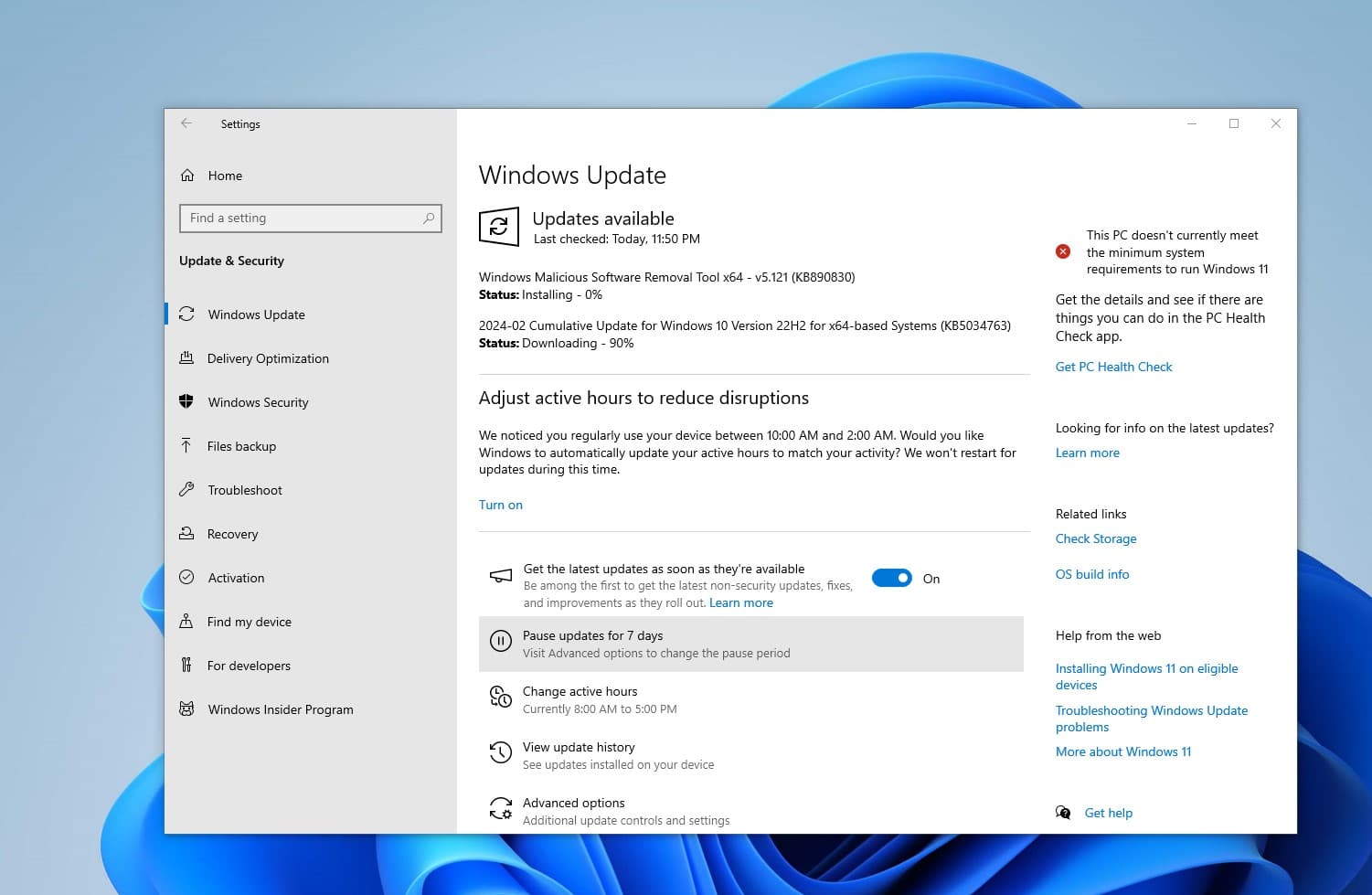This screenshot has width=1372, height=895.
Task: Open Files backup page
Action: (x=311, y=445)
